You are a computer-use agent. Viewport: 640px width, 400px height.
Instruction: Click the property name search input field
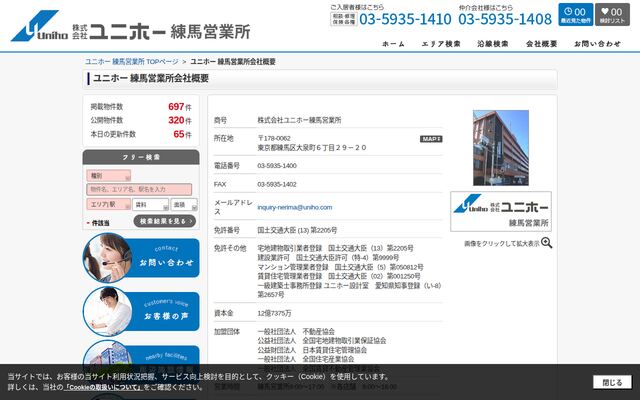(x=139, y=189)
